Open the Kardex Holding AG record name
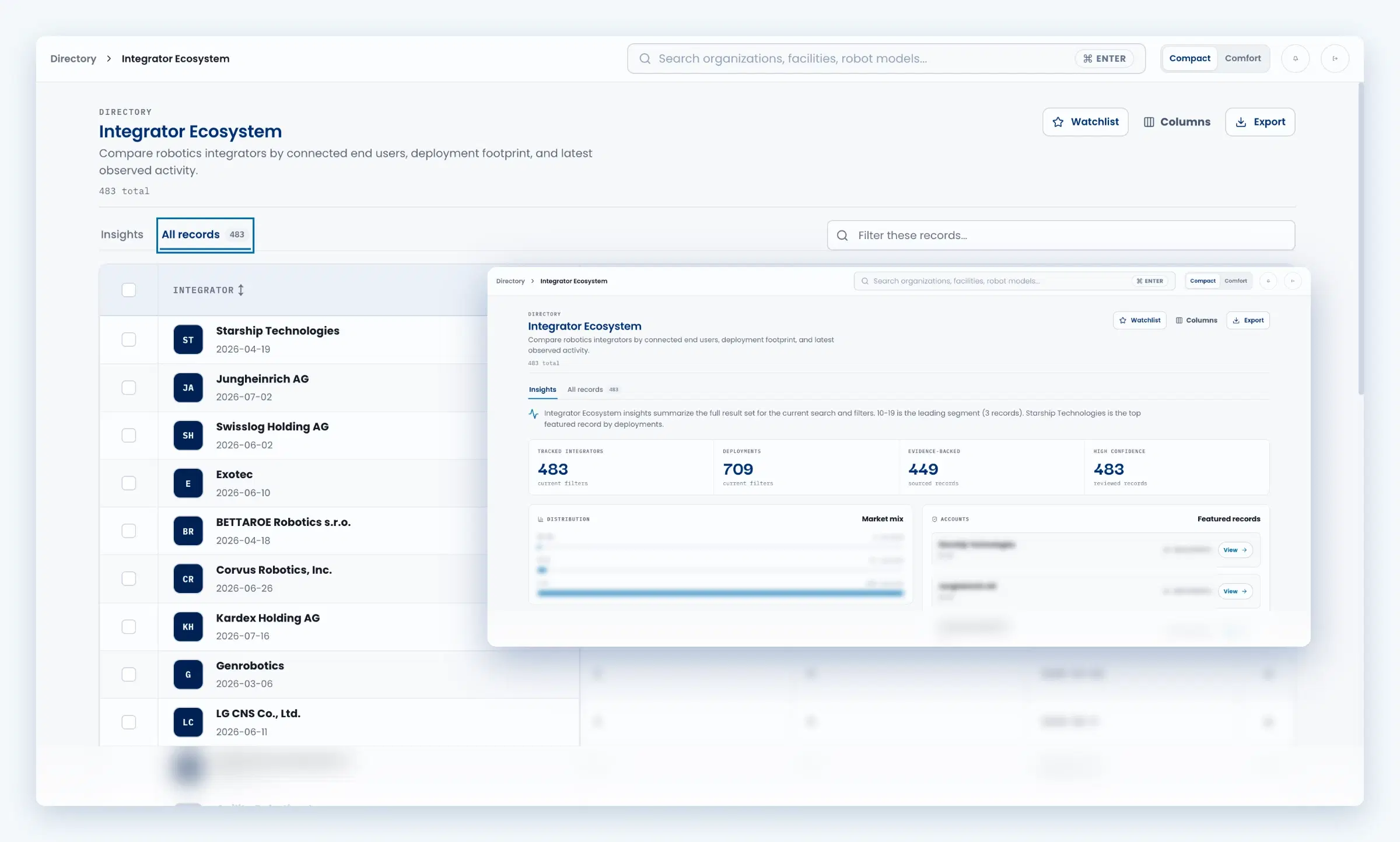This screenshot has height=842, width=1400. [x=268, y=618]
